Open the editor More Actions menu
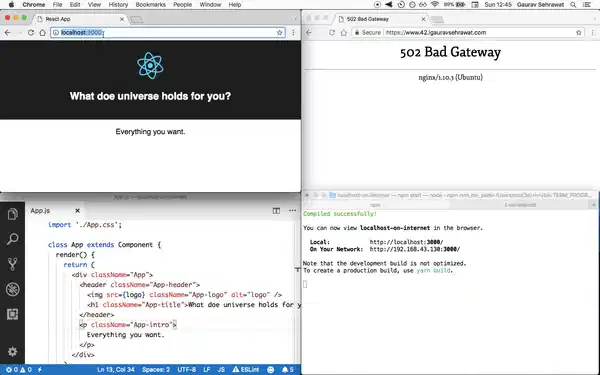600x375 pixels. click(293, 211)
